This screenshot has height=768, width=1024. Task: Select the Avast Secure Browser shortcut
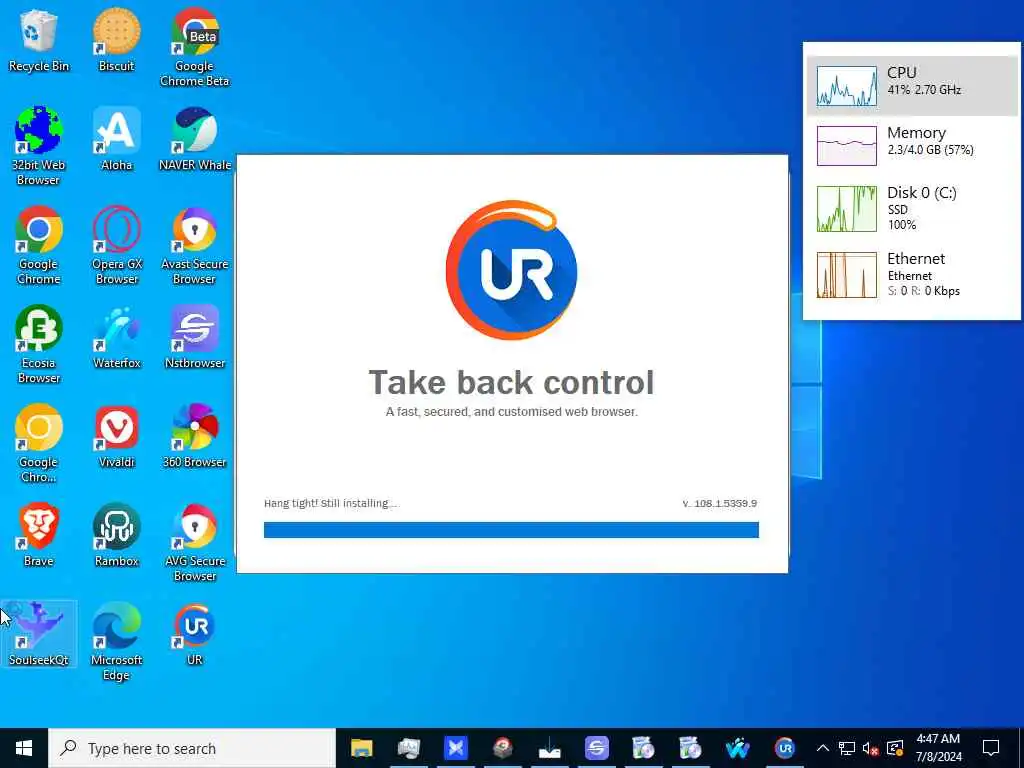point(195,246)
